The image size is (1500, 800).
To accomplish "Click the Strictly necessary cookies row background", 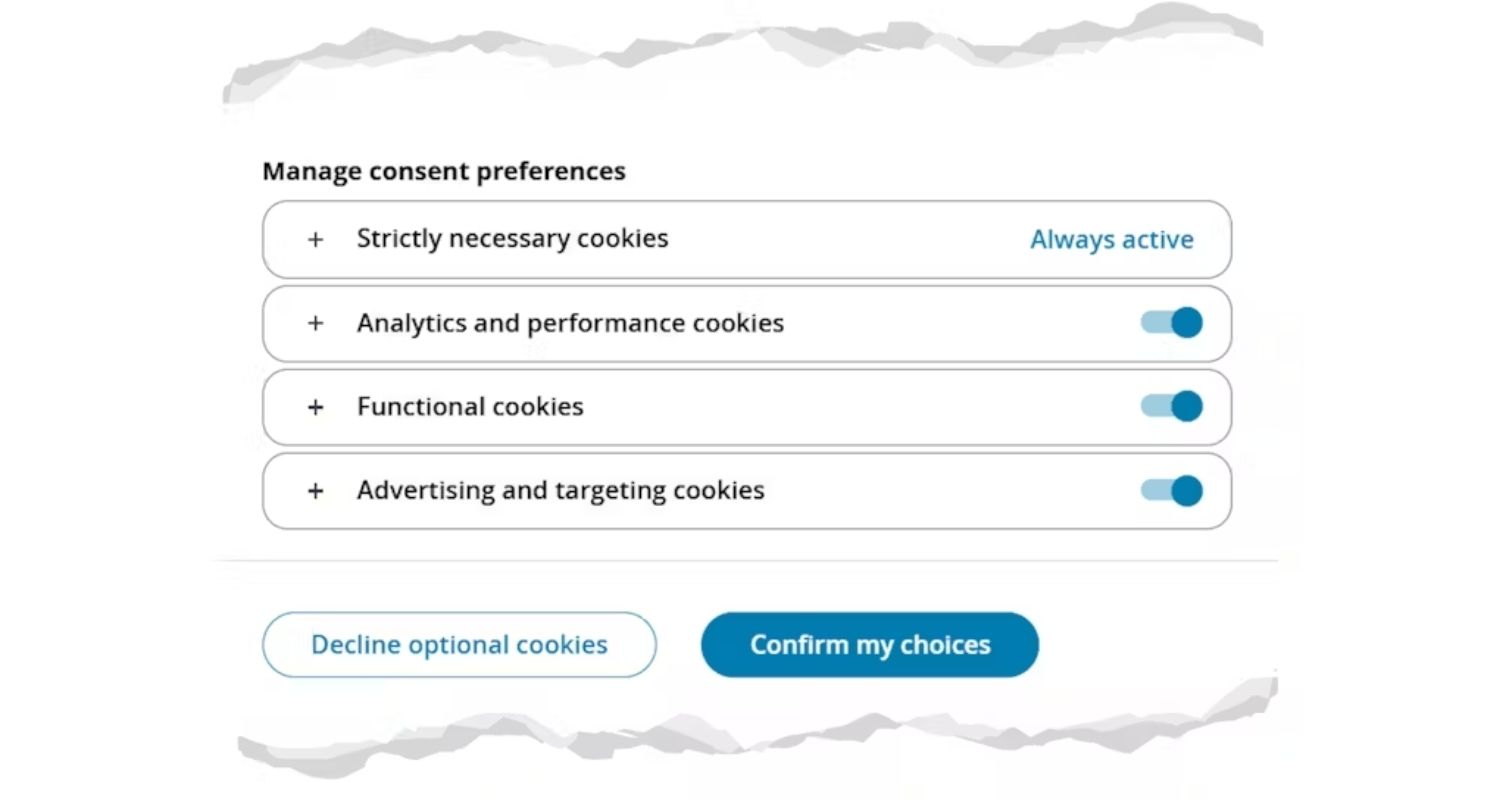I will pos(747,240).
